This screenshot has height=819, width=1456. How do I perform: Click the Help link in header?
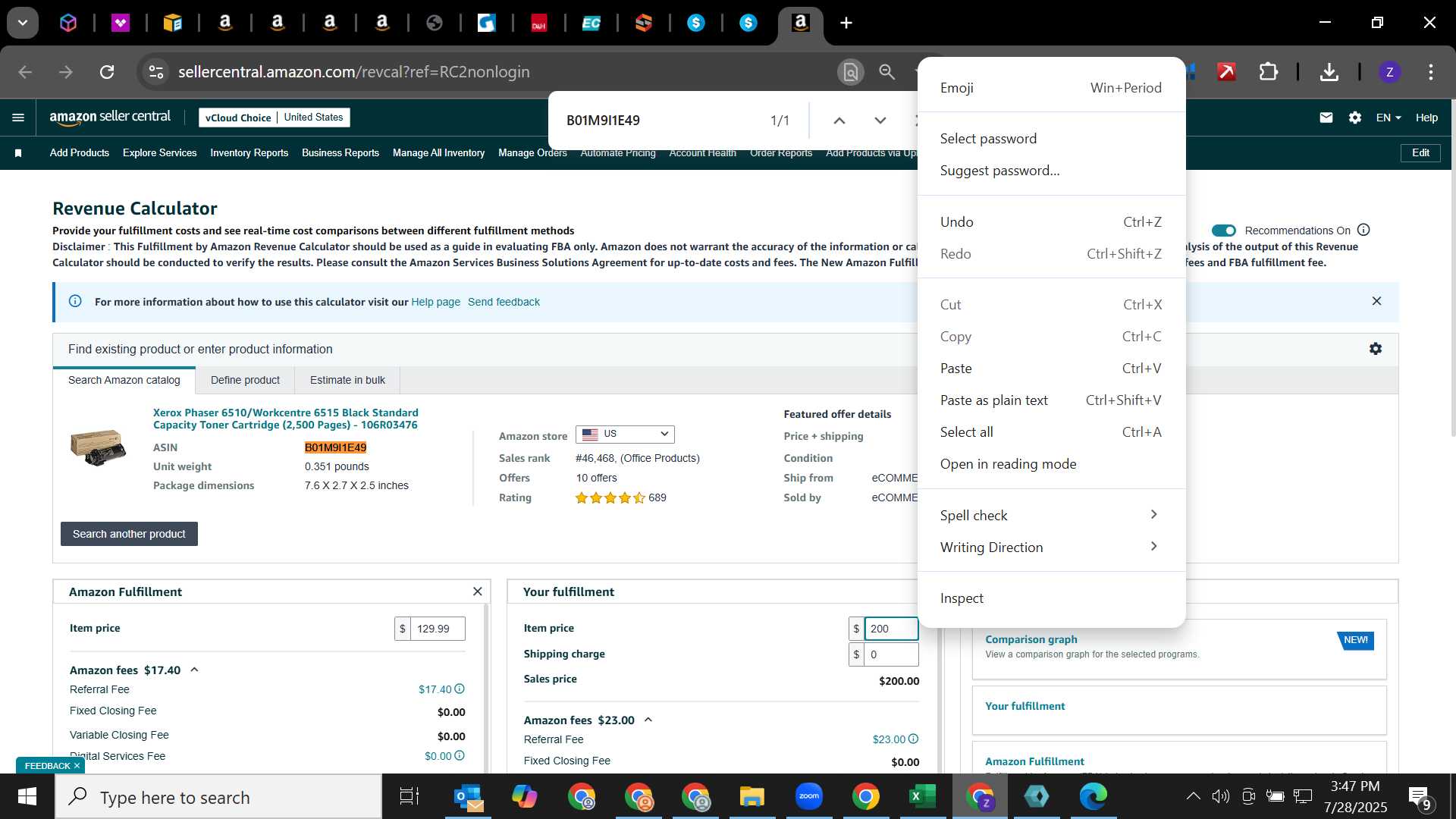[x=1426, y=118]
